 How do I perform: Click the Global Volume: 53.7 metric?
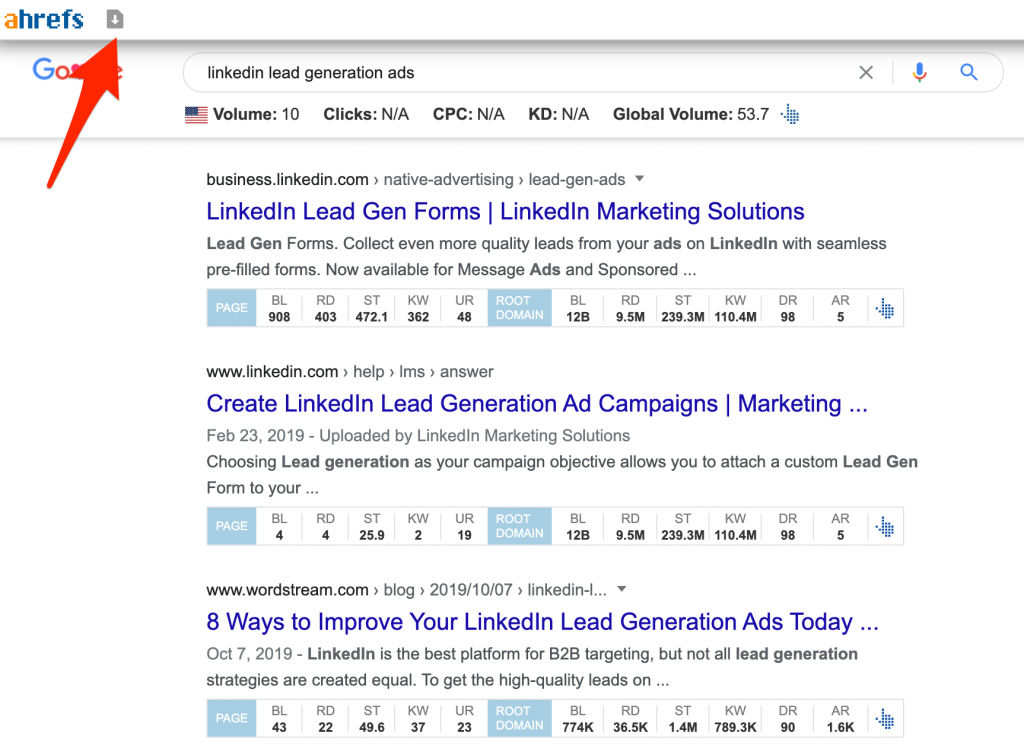click(691, 114)
